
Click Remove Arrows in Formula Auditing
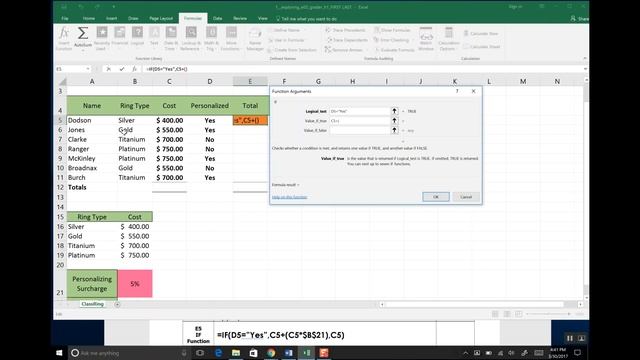click(346, 50)
